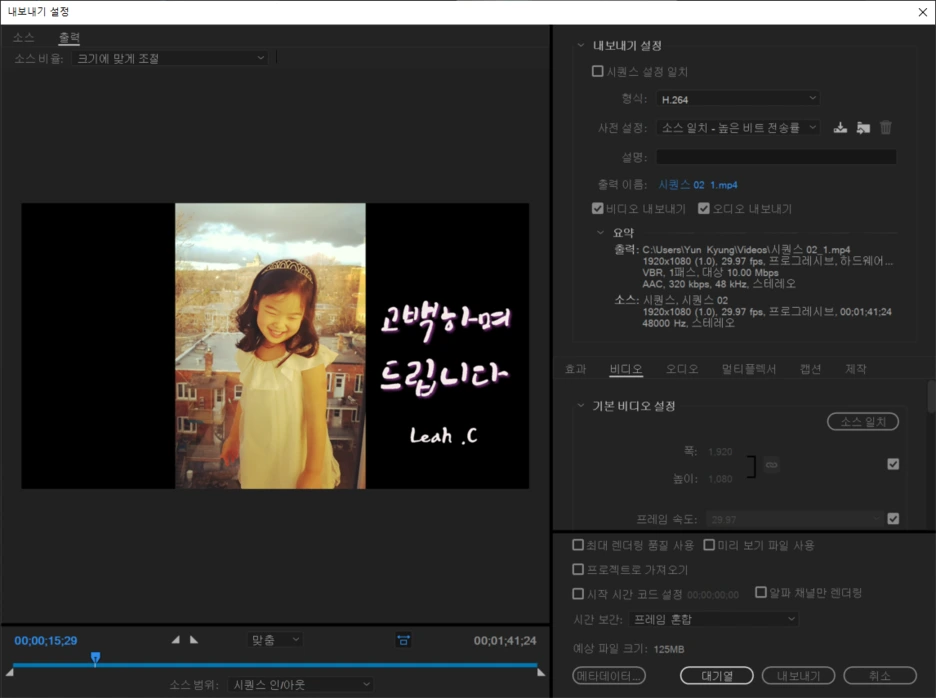This screenshot has width=936, height=698.
Task: Click the delete preset trash icon
Action: coord(885,127)
